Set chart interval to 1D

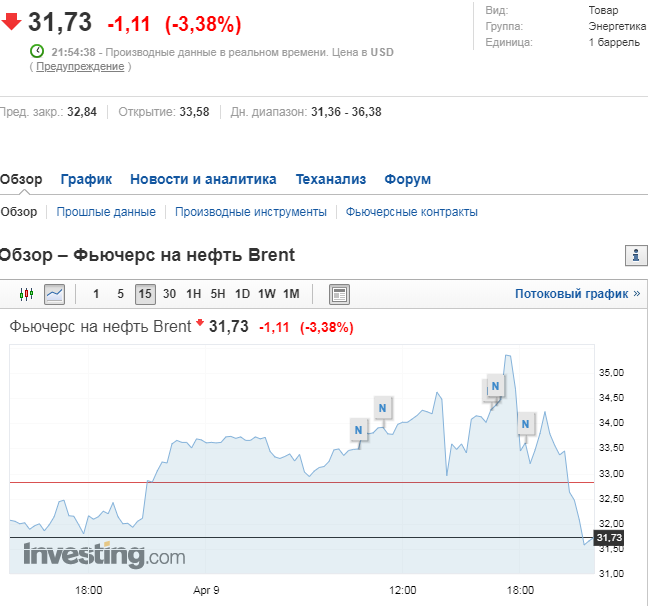click(242, 294)
